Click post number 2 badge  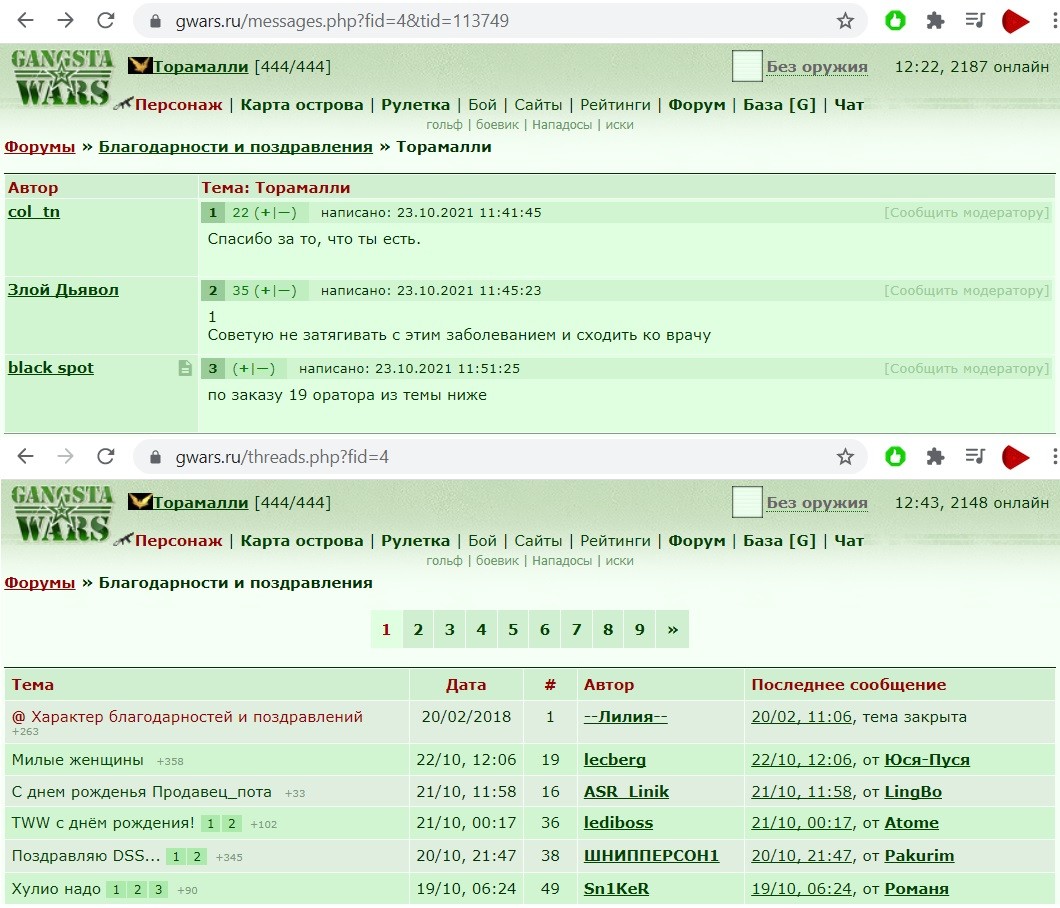pyautogui.click(x=213, y=291)
